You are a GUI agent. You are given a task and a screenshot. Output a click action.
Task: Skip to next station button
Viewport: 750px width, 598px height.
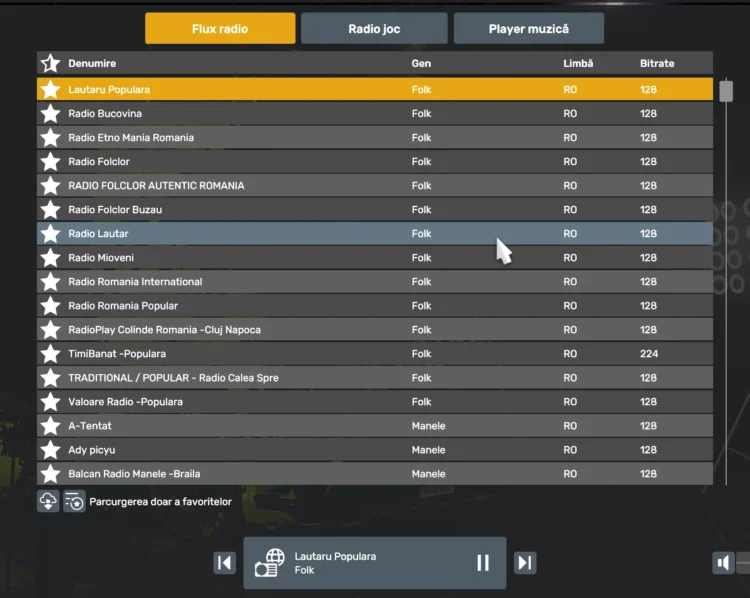(x=525, y=562)
